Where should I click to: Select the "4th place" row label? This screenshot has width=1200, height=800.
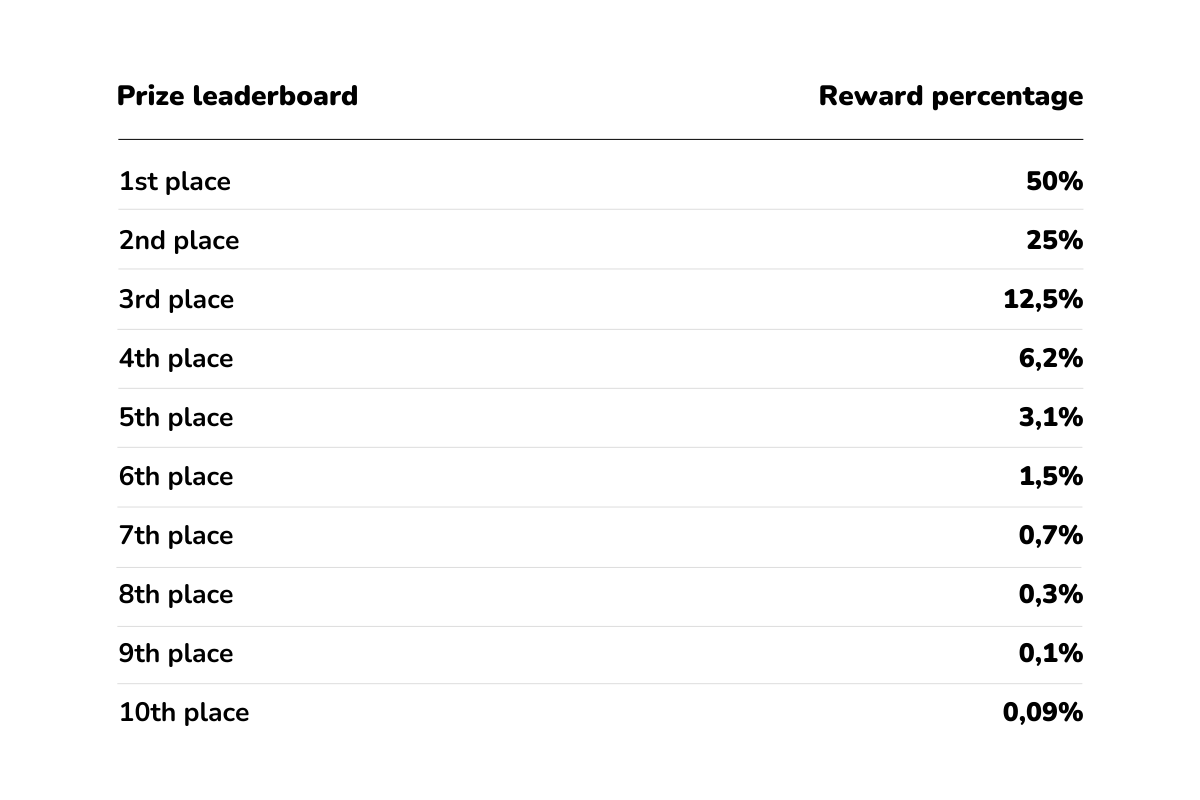tap(176, 359)
